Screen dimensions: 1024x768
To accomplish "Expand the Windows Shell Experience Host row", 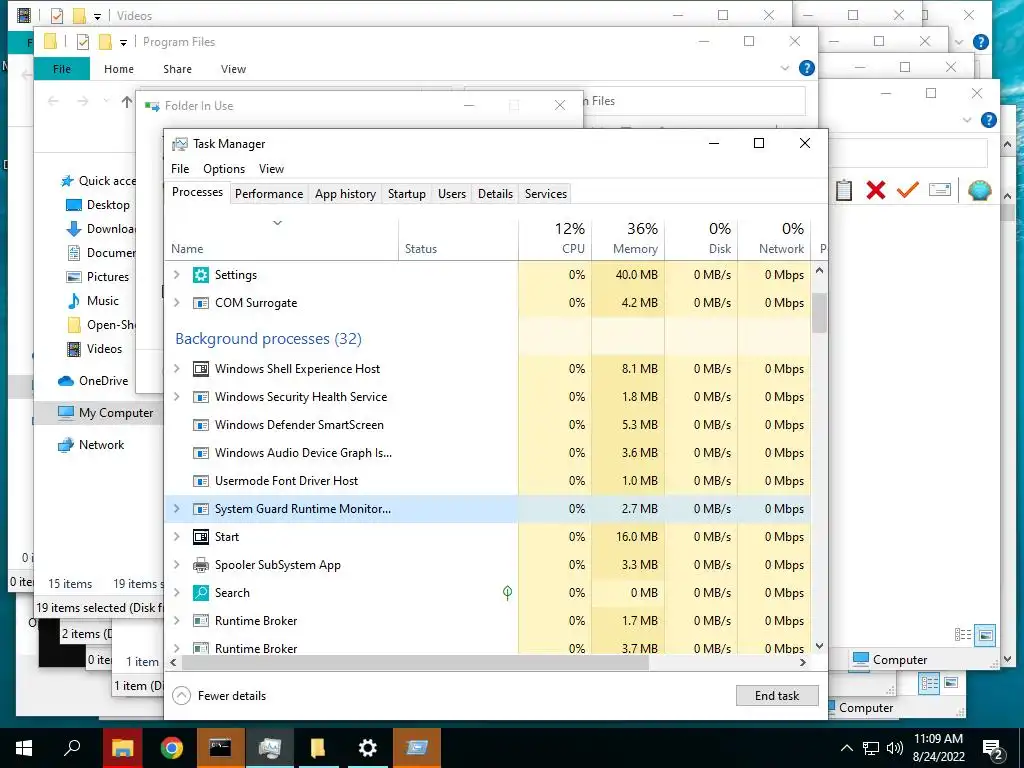I will 176,369.
